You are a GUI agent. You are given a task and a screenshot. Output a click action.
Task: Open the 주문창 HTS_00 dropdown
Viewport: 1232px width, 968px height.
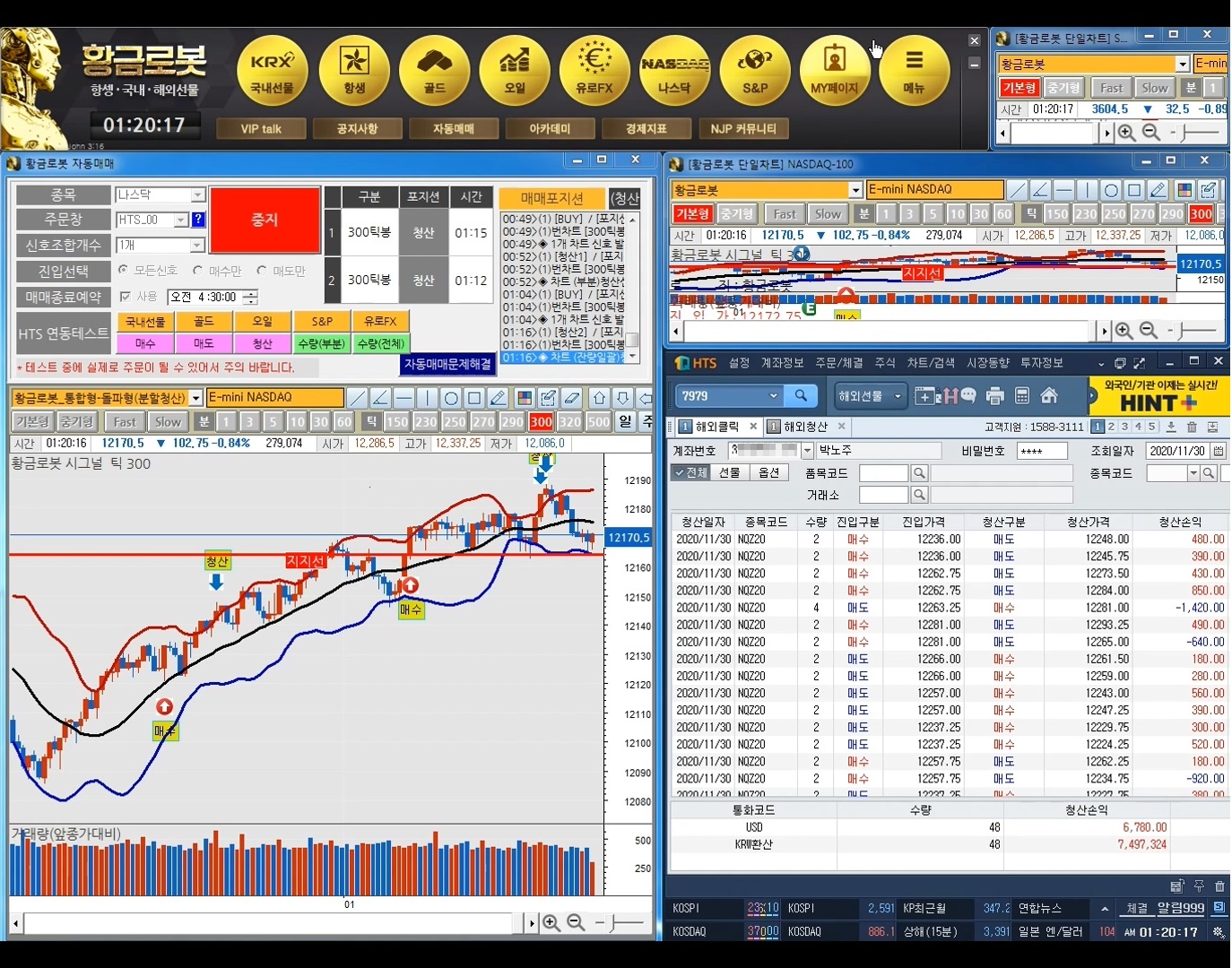tap(181, 220)
